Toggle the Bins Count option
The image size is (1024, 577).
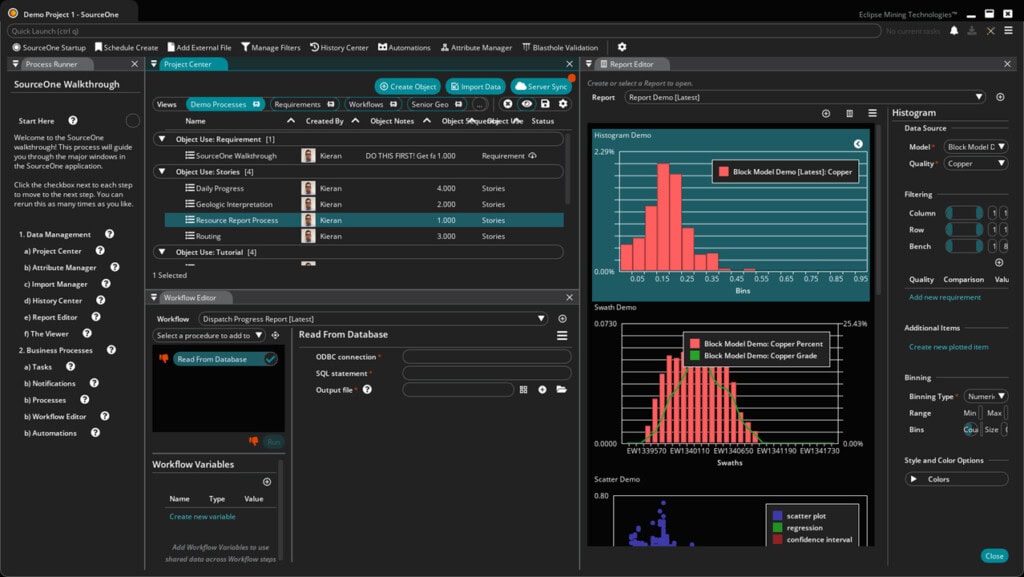click(x=970, y=429)
